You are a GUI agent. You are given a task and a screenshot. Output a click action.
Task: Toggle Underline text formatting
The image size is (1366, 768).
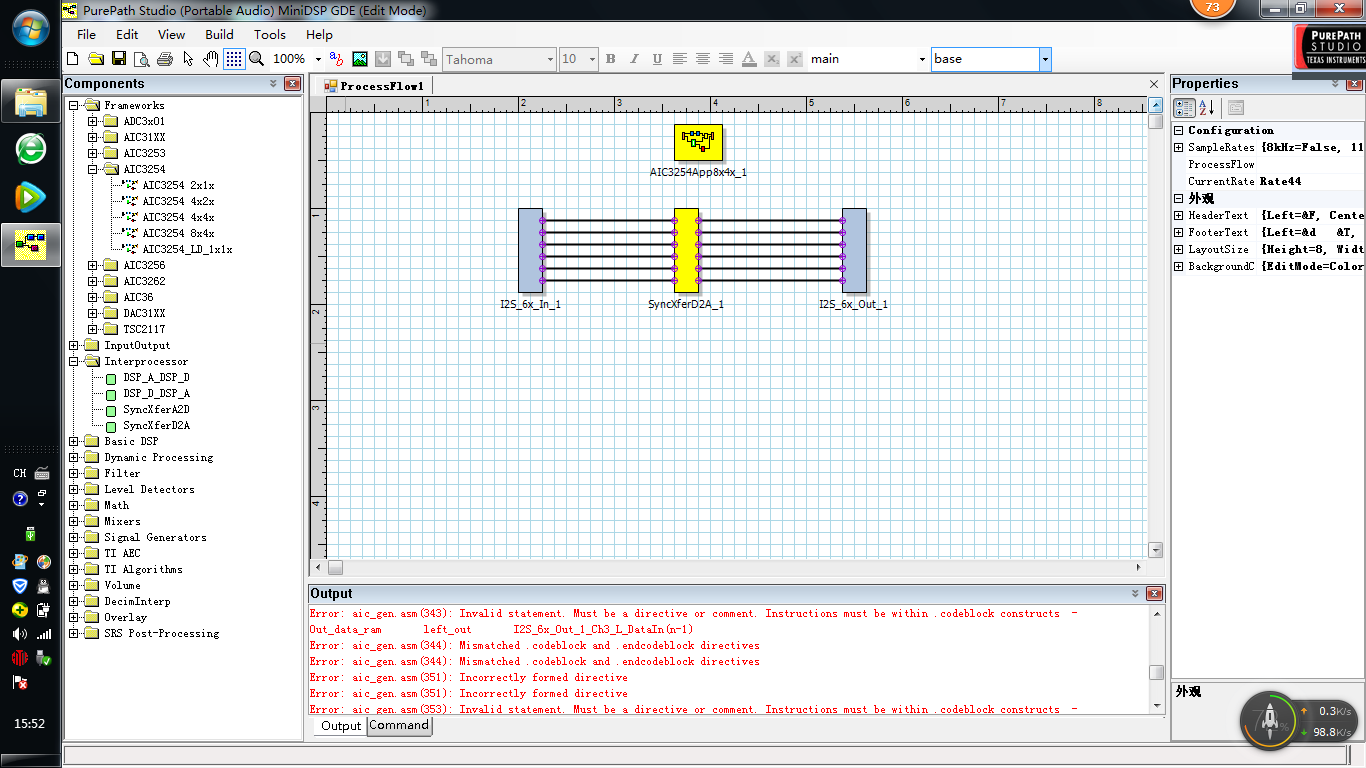point(657,59)
